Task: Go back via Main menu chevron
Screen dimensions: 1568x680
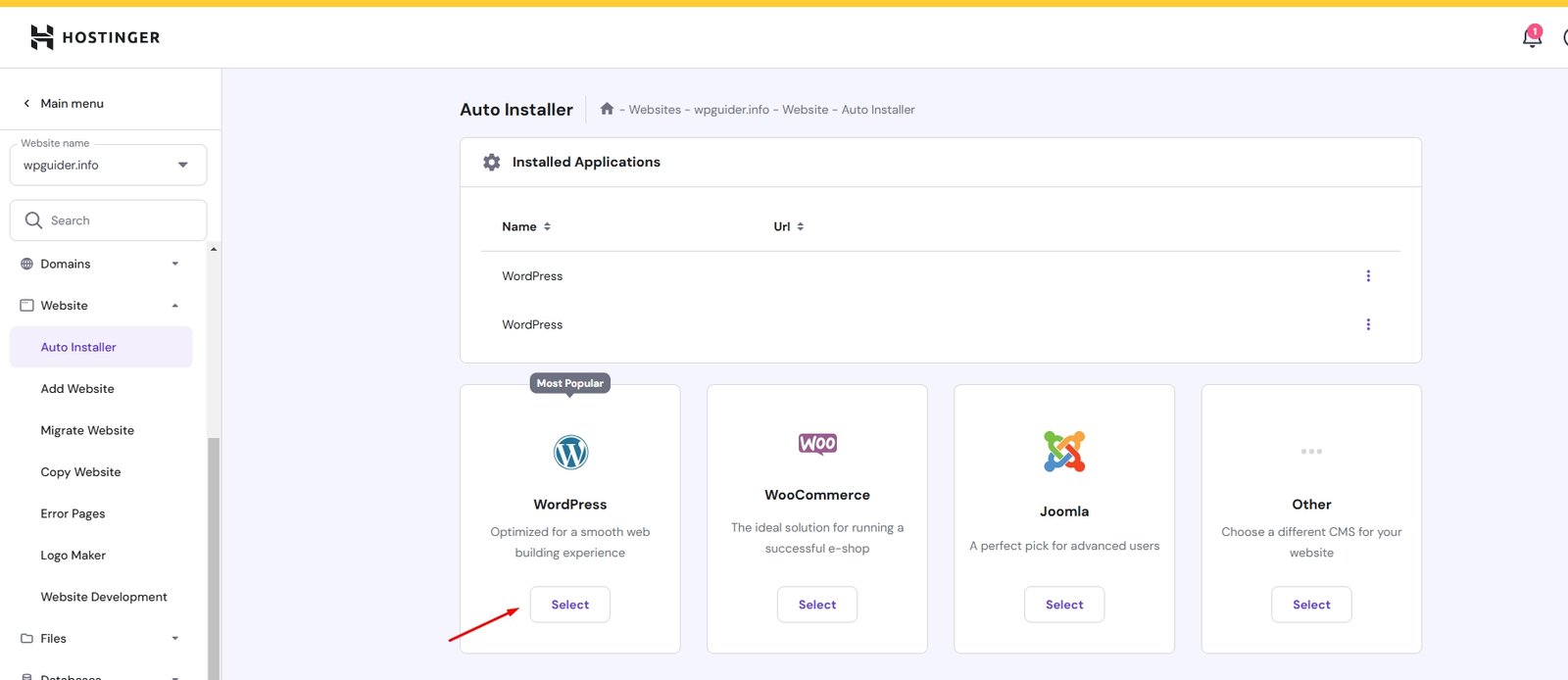Action: [x=26, y=103]
